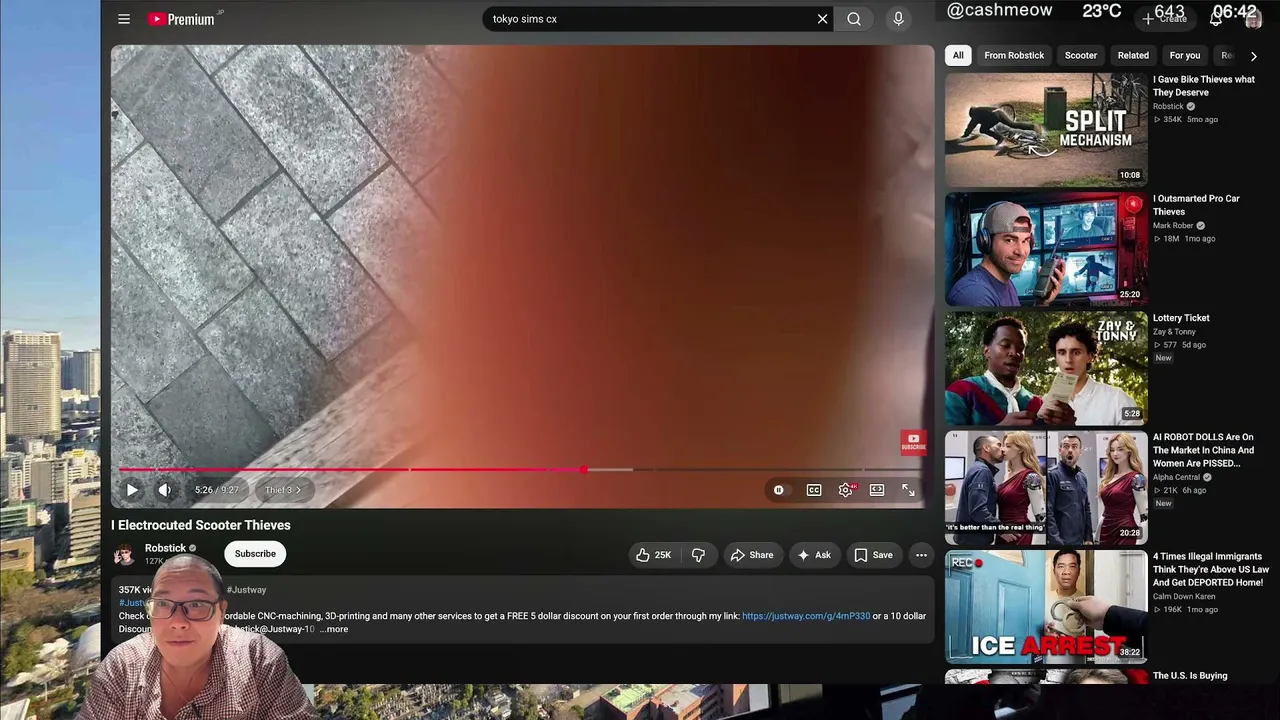Screen dimensions: 1280x720
Task: Toggle closed captions with the CC icon
Action: point(814,490)
